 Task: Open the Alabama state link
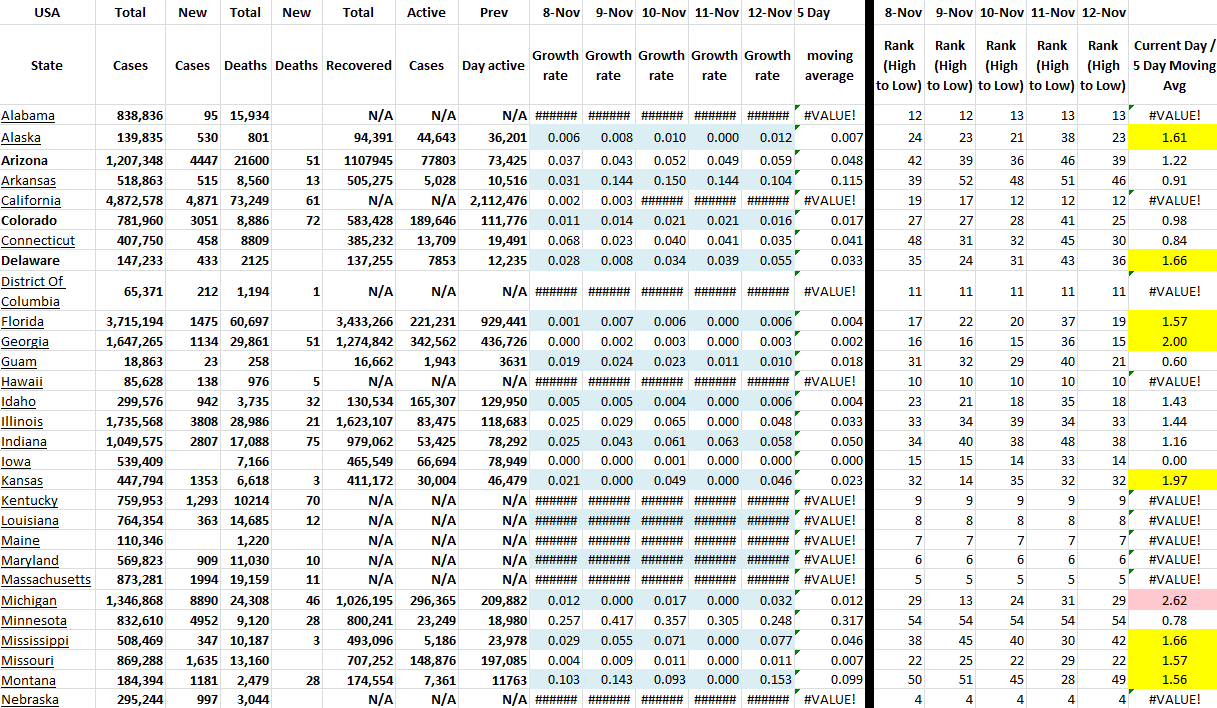pyautogui.click(x=28, y=116)
